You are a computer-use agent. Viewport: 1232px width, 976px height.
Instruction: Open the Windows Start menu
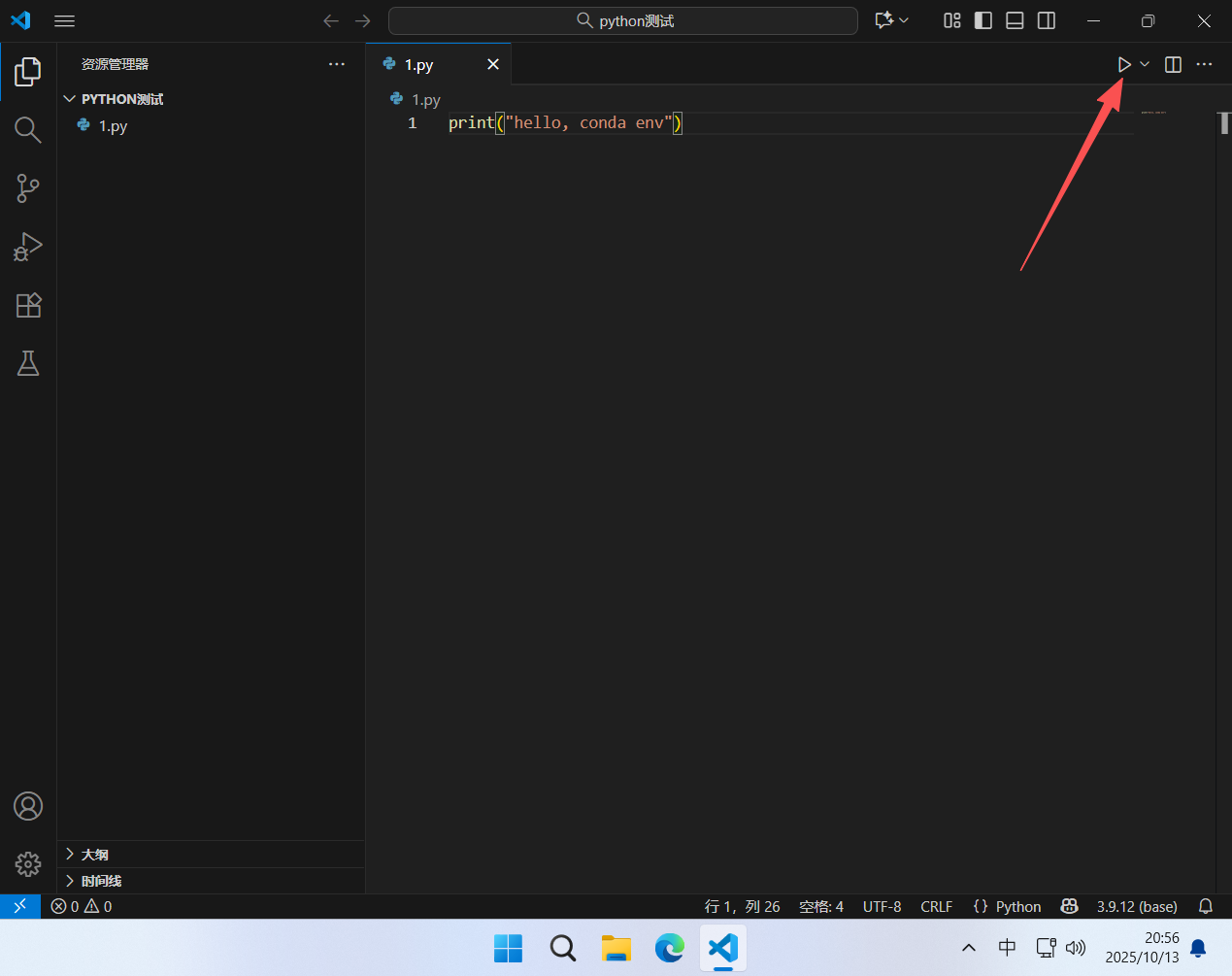[x=508, y=948]
